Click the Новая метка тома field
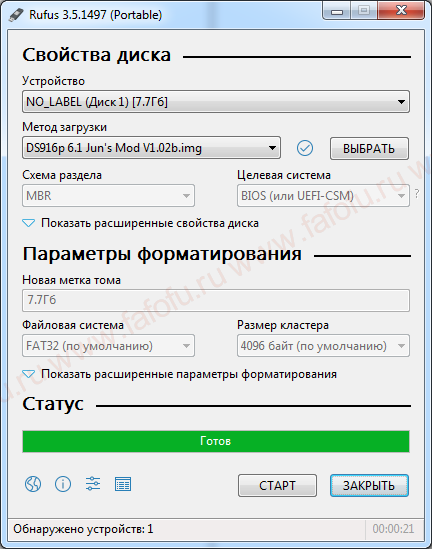 216,300
